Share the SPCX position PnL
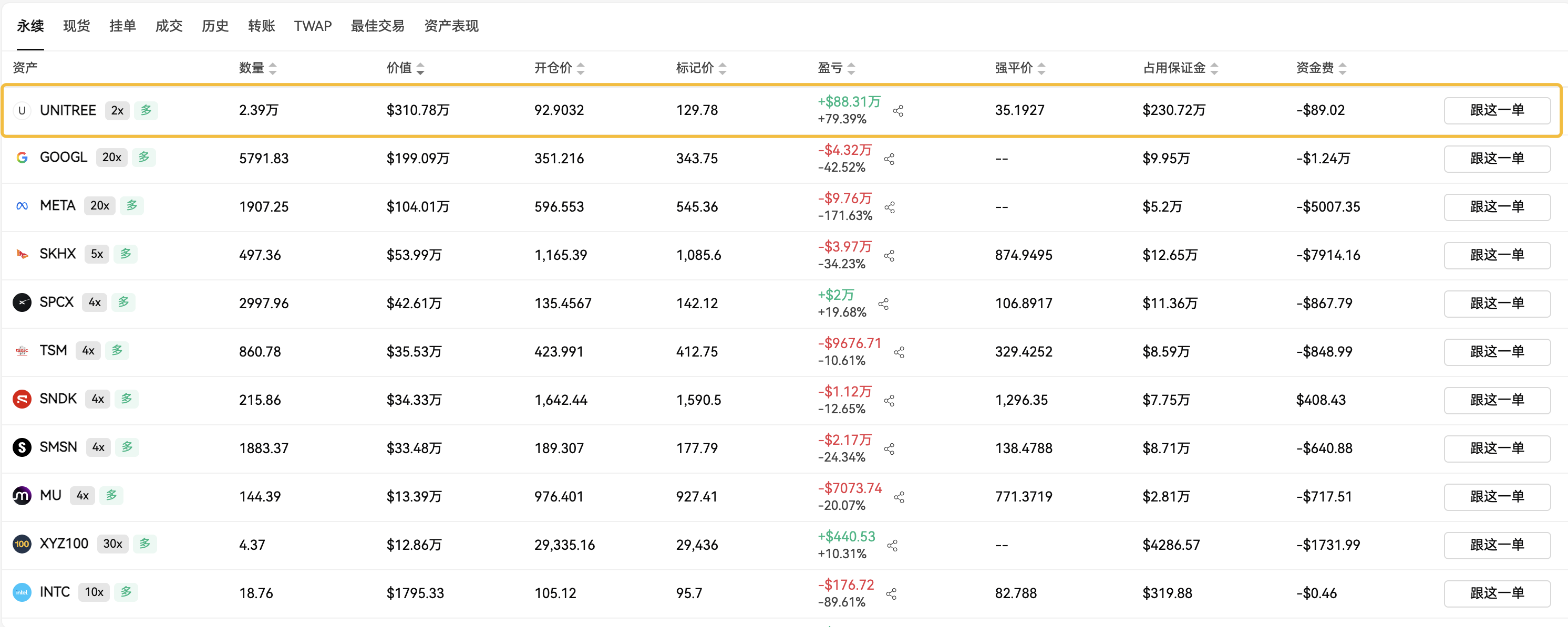This screenshot has height=627, width=1568. click(884, 304)
